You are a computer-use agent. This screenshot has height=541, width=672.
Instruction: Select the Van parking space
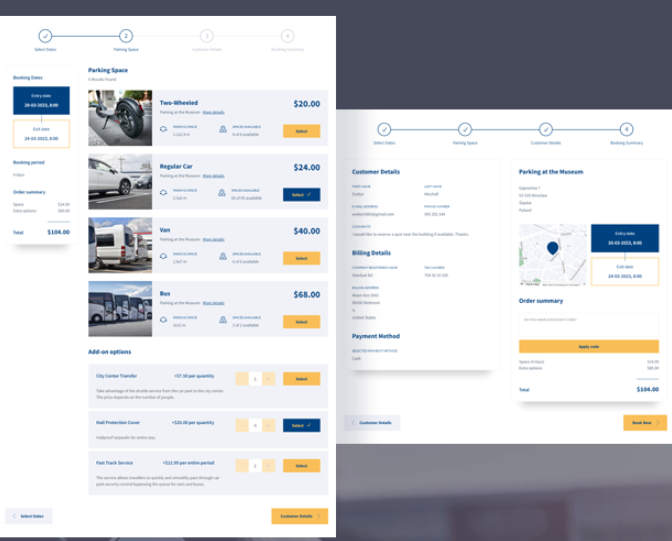click(x=301, y=258)
